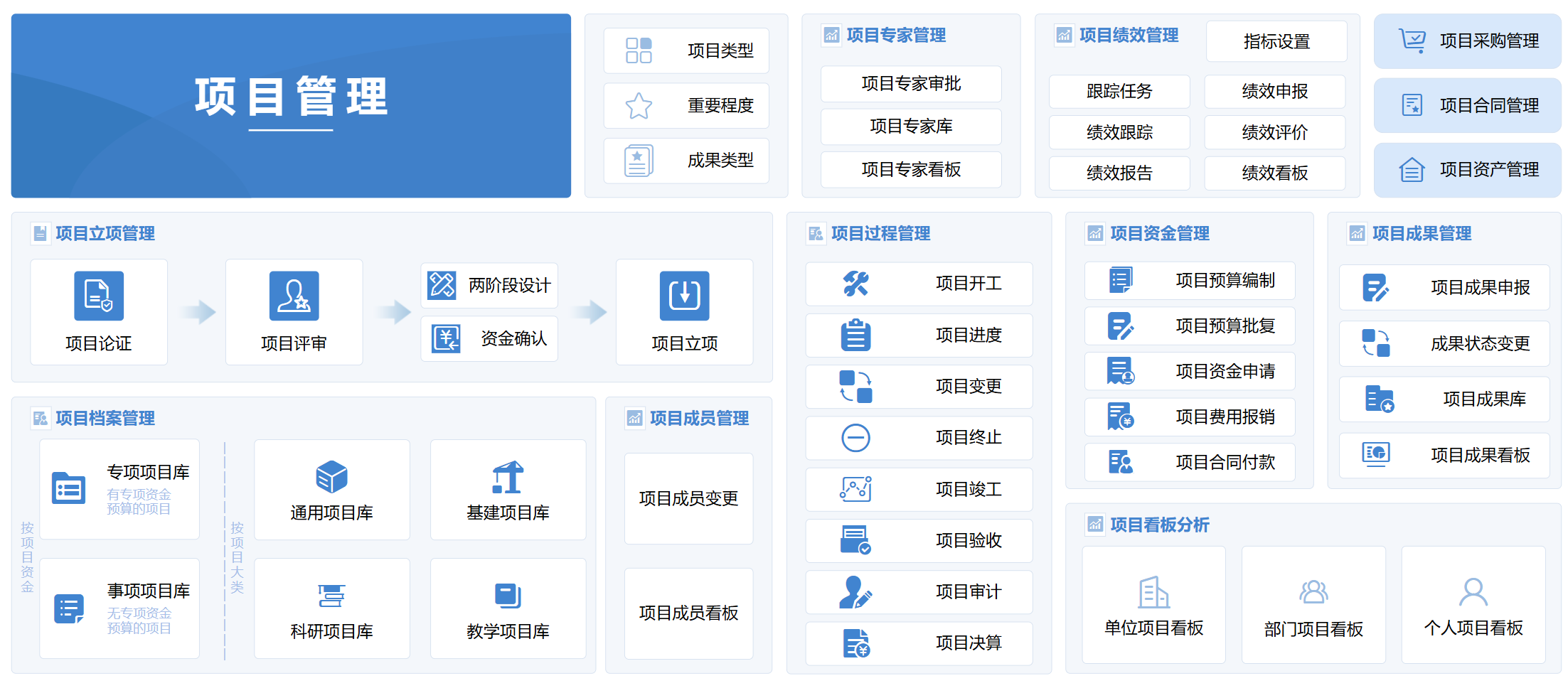Click the books icon for 科研项目库
The height and width of the screenshot is (698, 1568).
click(331, 597)
